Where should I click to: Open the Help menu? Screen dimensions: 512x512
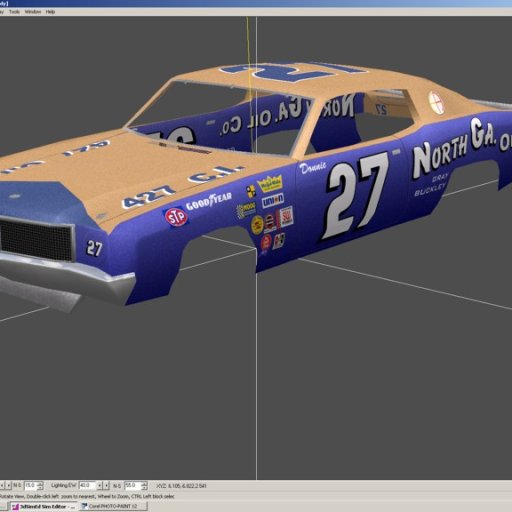50,12
